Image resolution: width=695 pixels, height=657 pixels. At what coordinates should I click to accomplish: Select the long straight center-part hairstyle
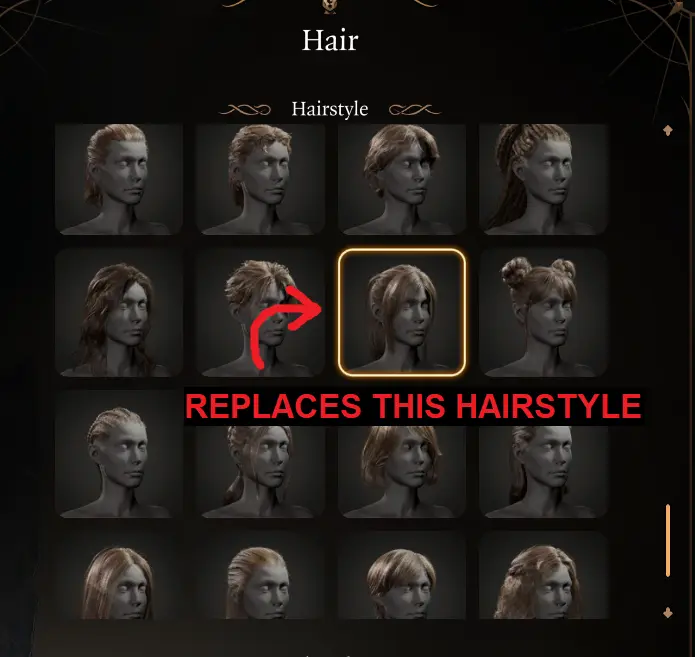(119, 575)
